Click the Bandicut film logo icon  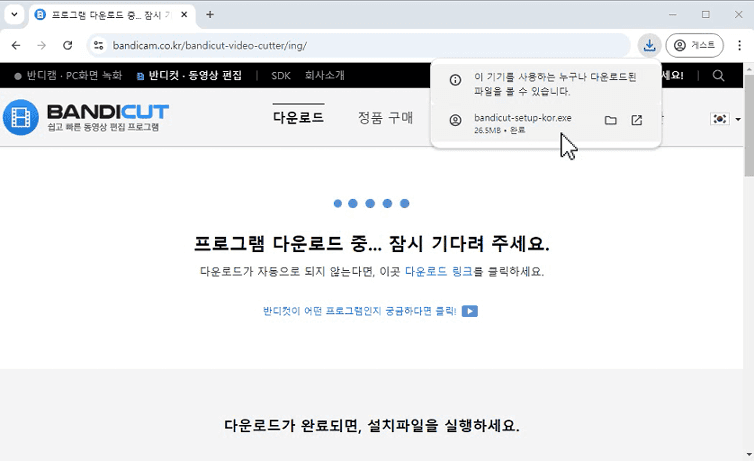(21, 117)
